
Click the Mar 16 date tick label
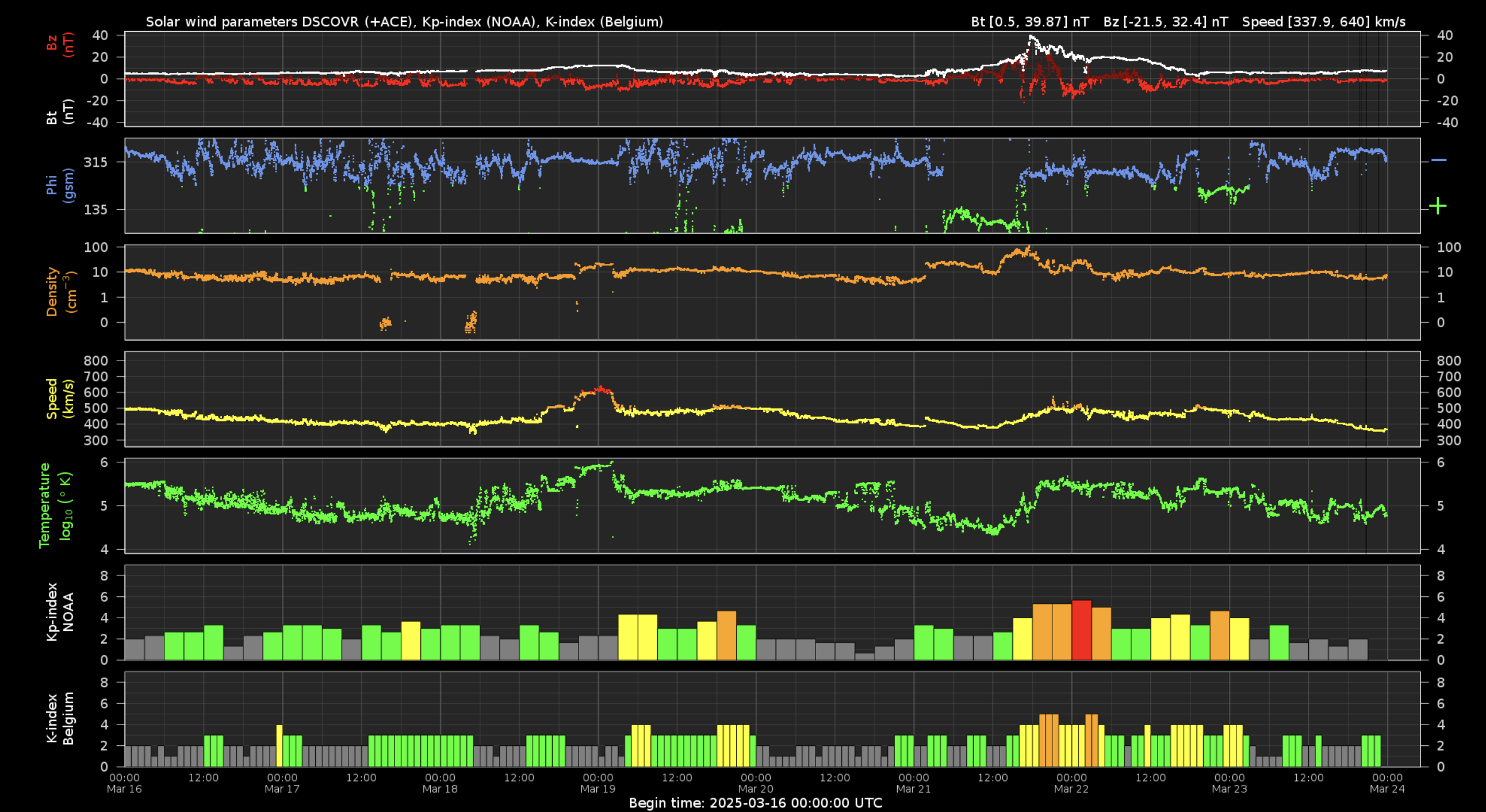[124, 788]
